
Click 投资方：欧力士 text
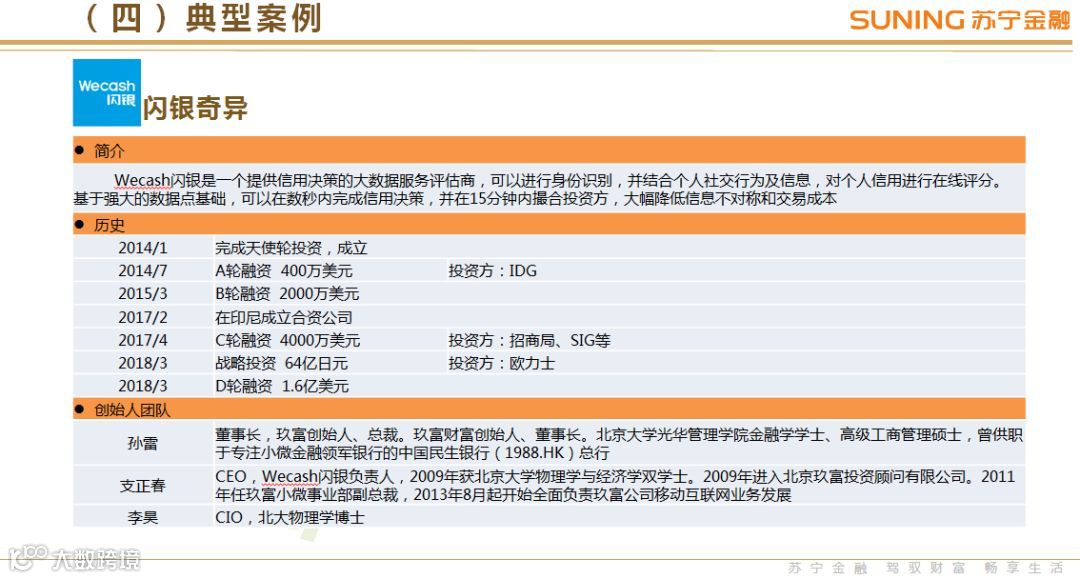pos(501,363)
